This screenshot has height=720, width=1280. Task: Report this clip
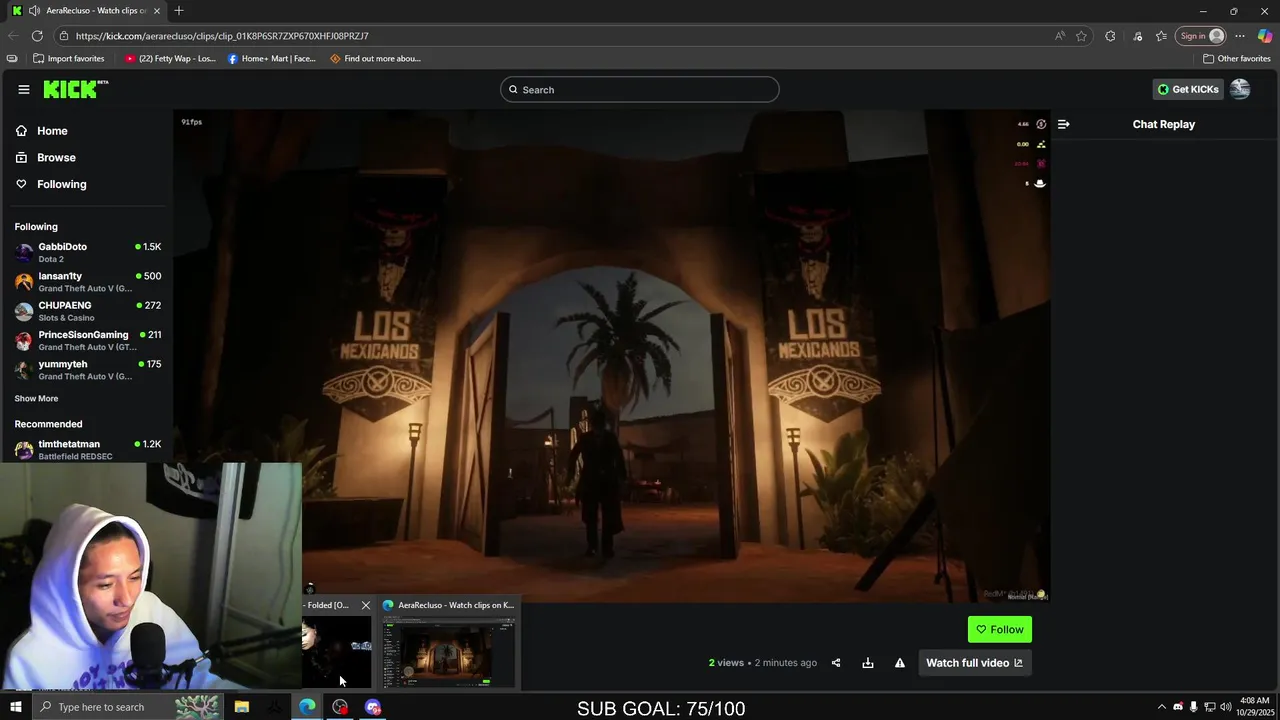tap(899, 663)
